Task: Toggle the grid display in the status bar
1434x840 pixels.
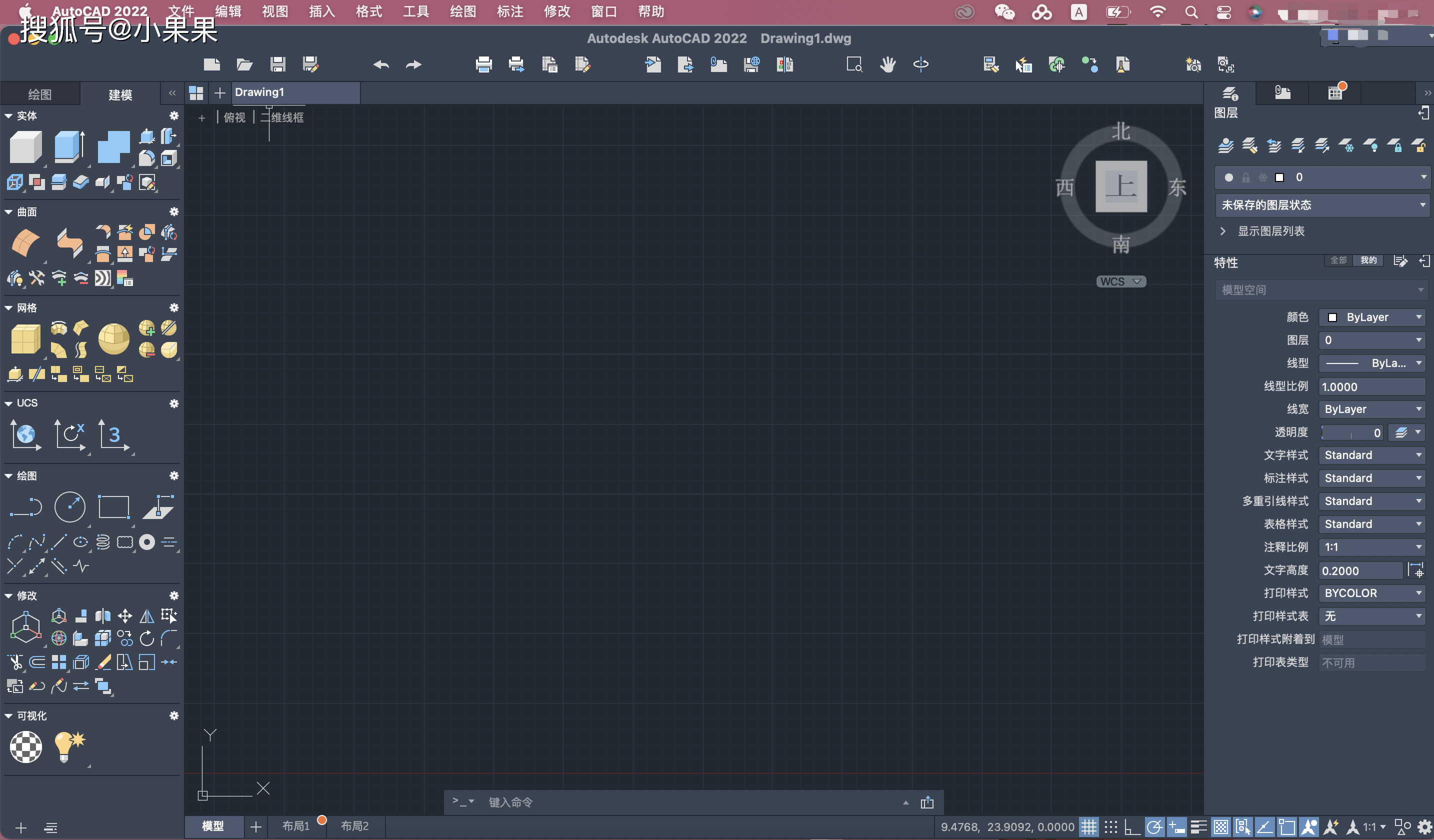Action: pos(1088,827)
